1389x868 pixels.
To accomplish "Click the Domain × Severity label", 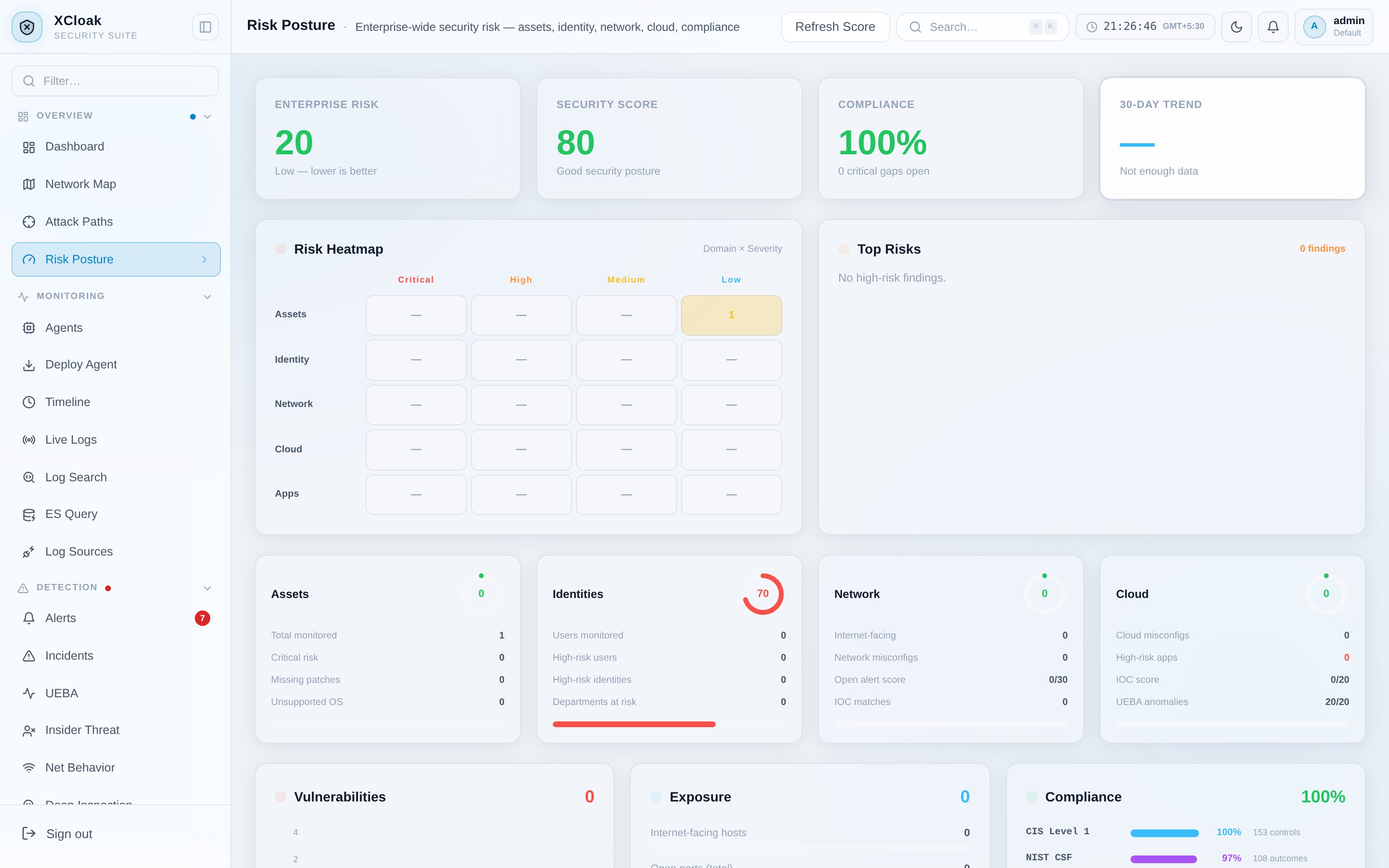I will tap(742, 248).
